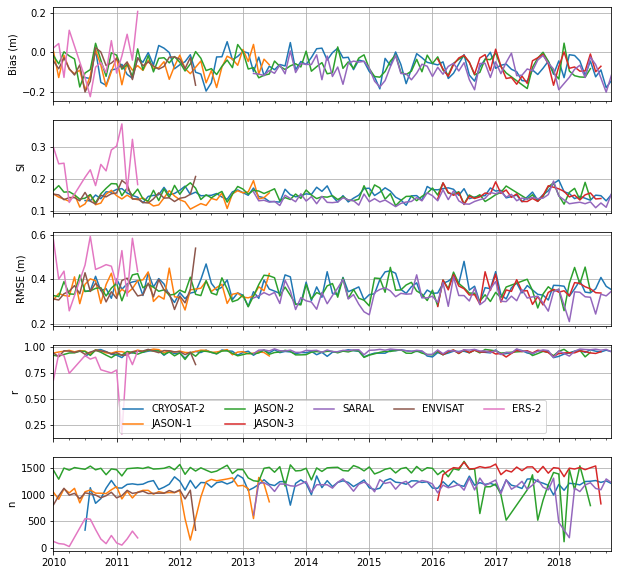Click the red JASON-3 legend line
The image size is (618, 575).
click(x=235, y=424)
